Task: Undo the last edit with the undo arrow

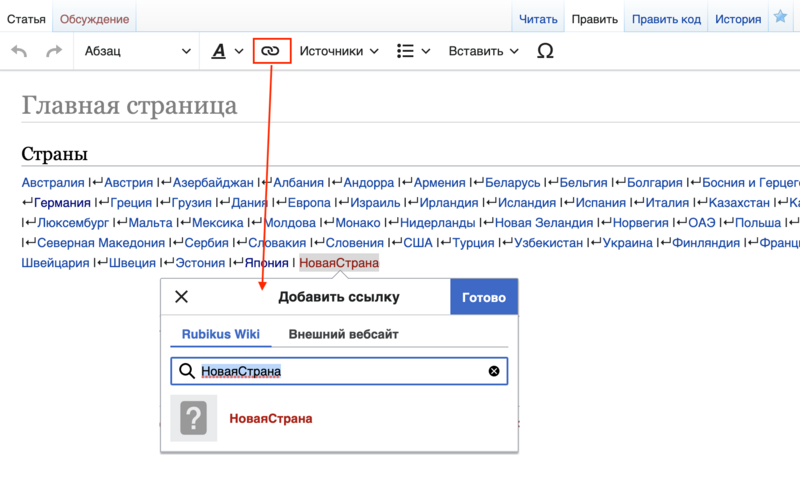Action: 19,51
